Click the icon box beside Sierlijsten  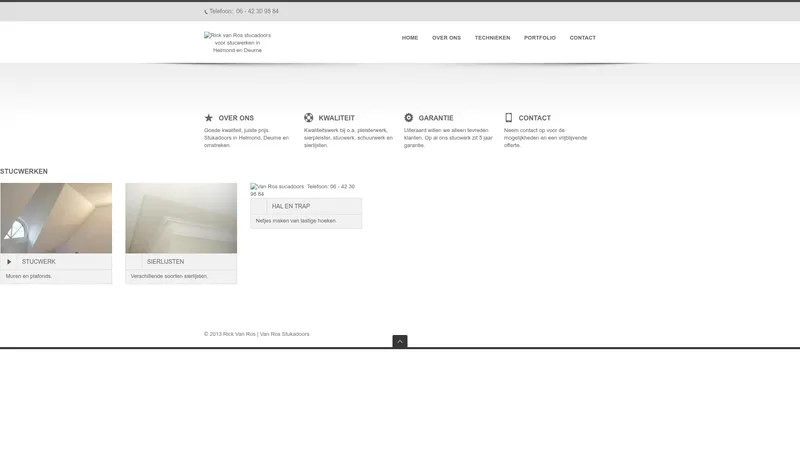tap(134, 262)
